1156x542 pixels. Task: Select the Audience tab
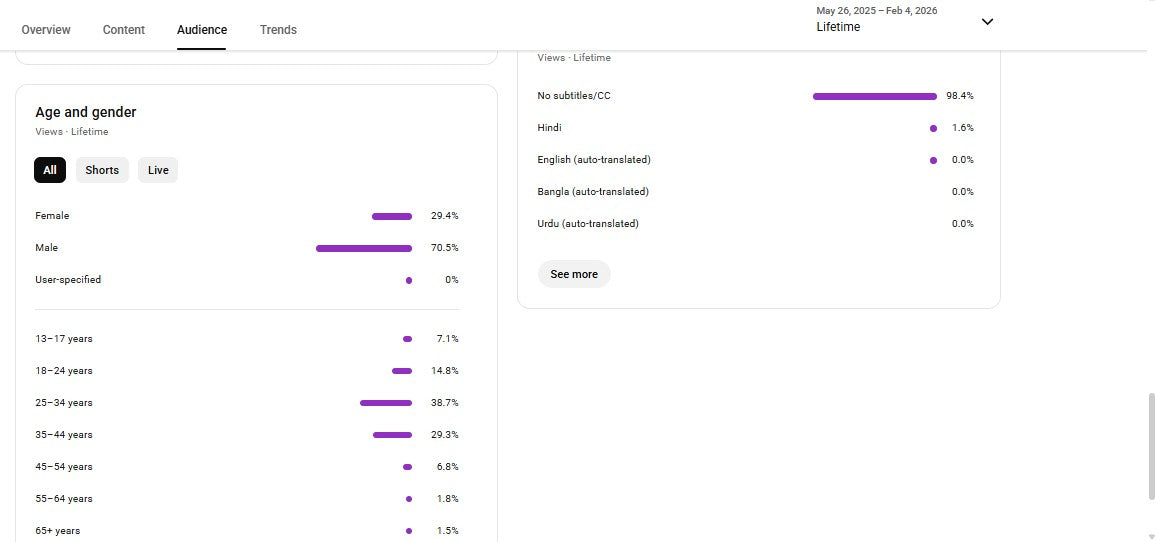tap(202, 30)
